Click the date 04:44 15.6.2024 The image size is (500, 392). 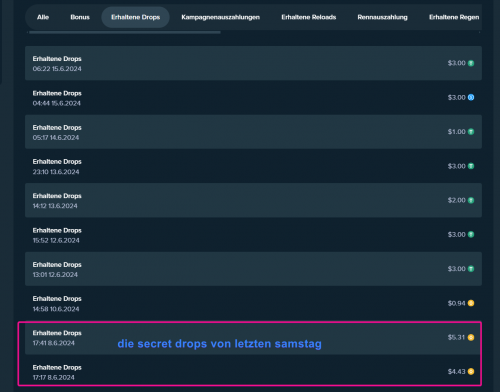pos(57,103)
